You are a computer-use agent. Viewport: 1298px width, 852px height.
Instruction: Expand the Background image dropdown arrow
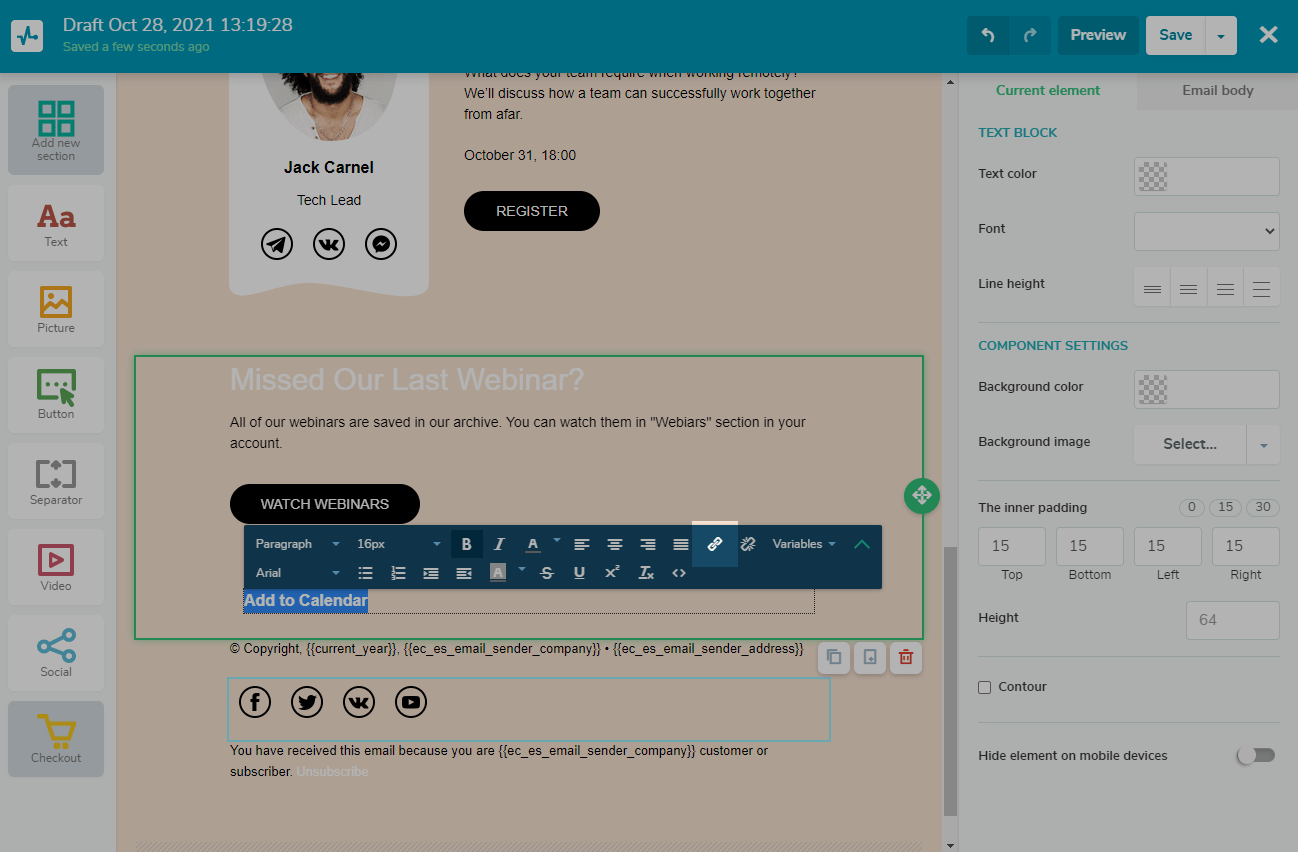point(1263,445)
